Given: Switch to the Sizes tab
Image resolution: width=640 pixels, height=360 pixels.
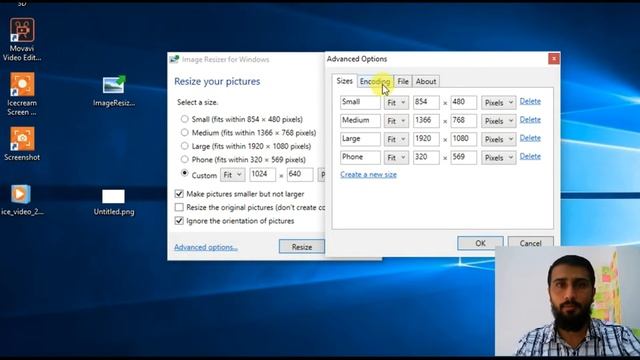Looking at the screenshot, I should point(344,81).
